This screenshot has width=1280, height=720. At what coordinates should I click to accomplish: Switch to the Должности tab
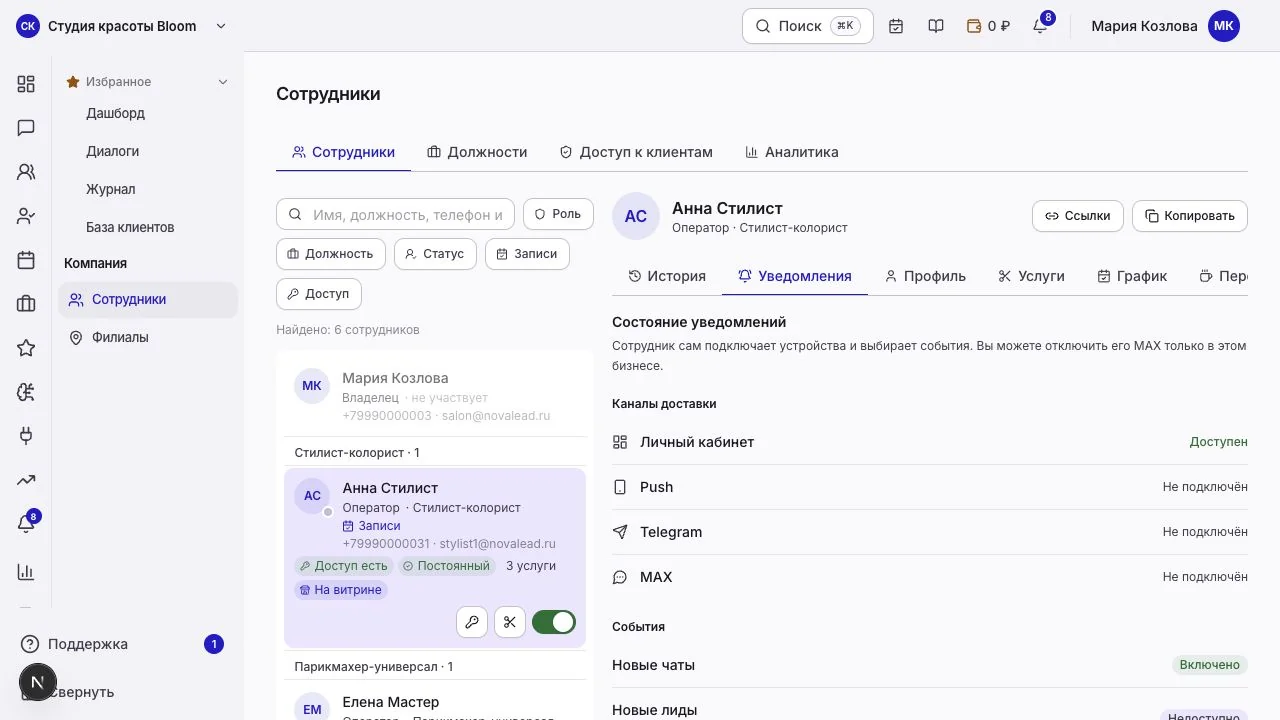[477, 152]
